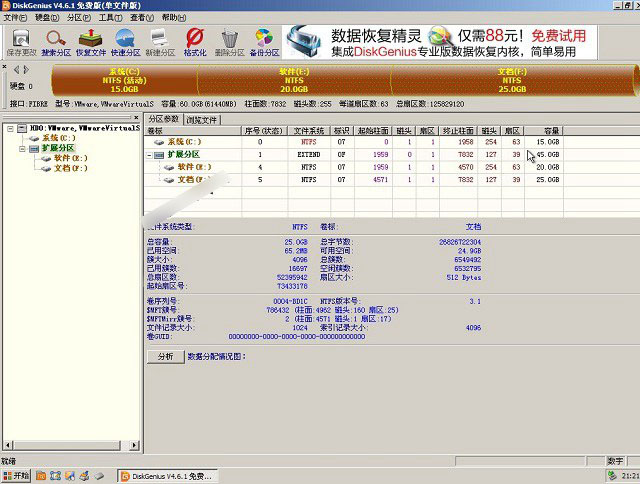This screenshot has width=640, height=484.
Task: Click the Delete Partition (删除分区) trash icon
Action: point(229,42)
